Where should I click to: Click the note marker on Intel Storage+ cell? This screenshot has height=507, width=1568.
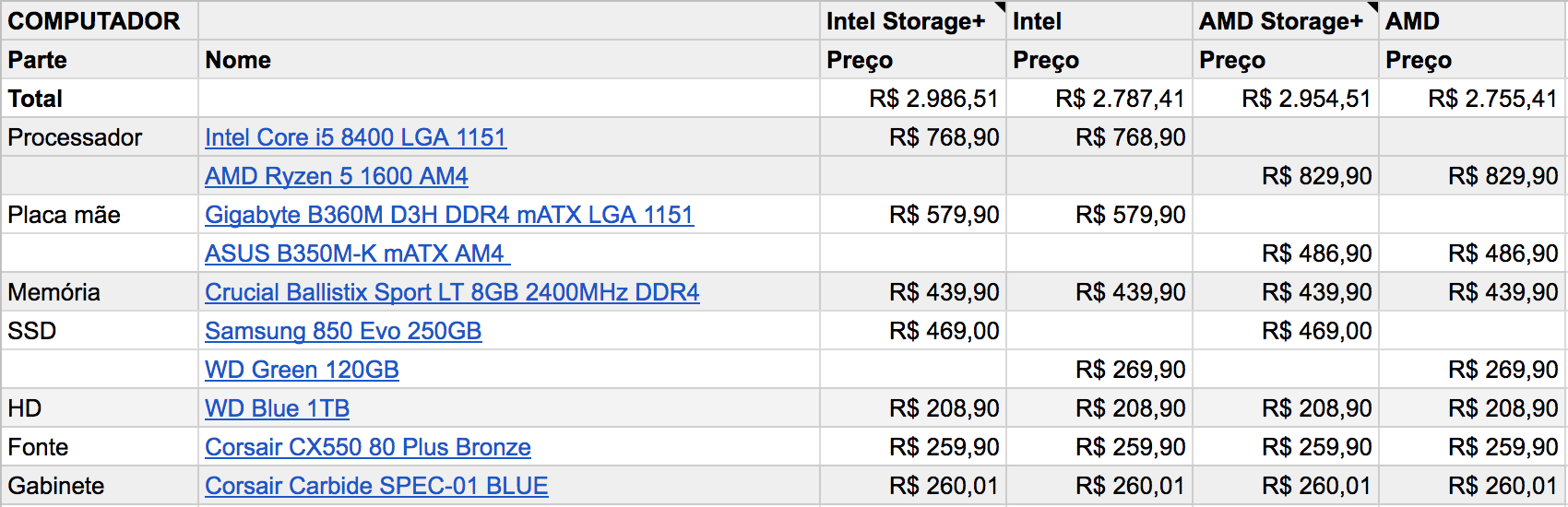(1001, 7)
